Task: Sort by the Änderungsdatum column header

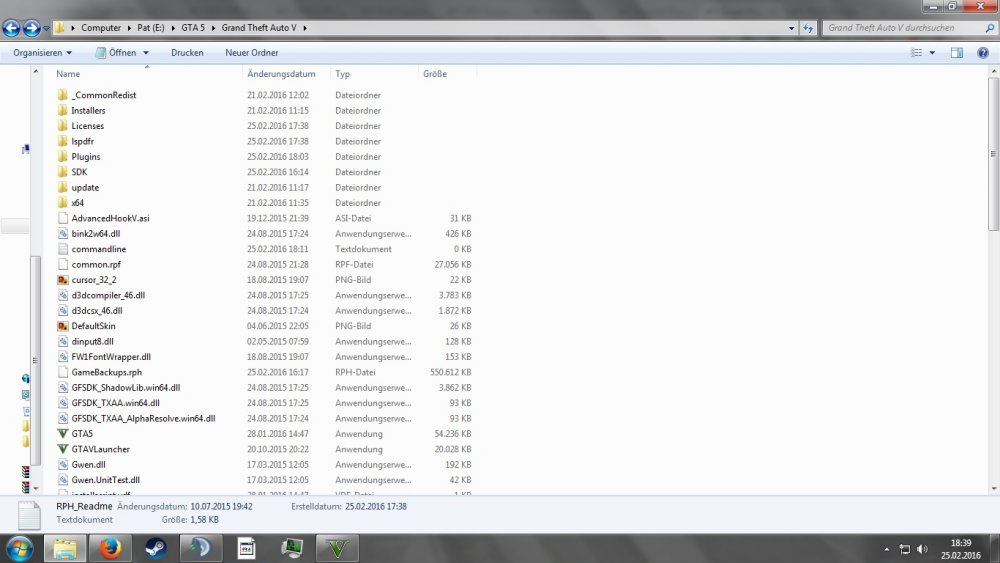Action: pos(286,74)
